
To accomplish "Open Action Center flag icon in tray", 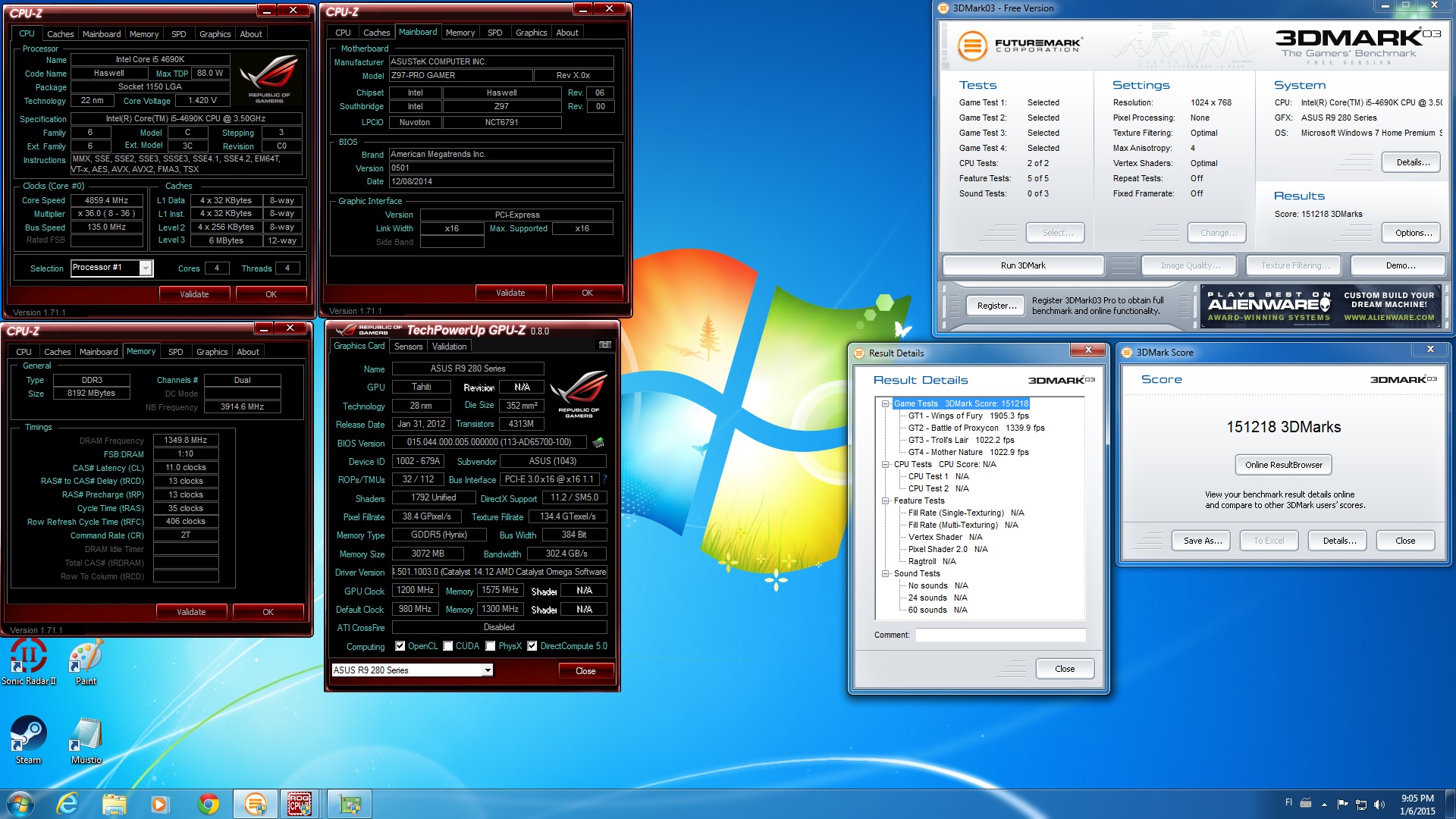I will point(1343,804).
